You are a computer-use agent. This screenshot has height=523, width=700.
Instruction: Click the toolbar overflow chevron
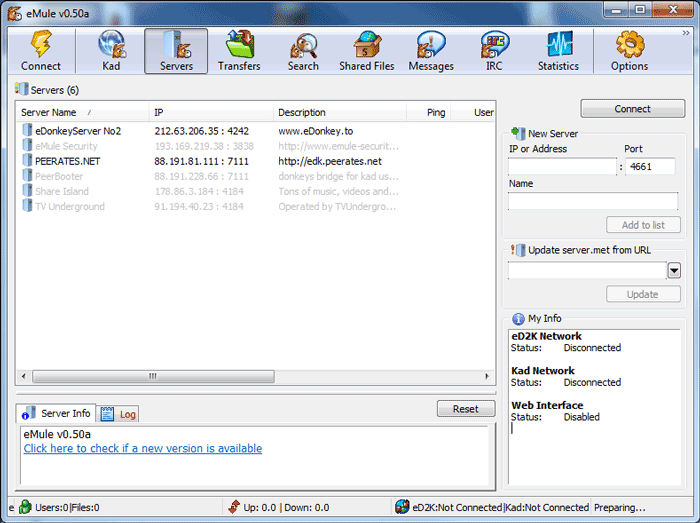686,33
